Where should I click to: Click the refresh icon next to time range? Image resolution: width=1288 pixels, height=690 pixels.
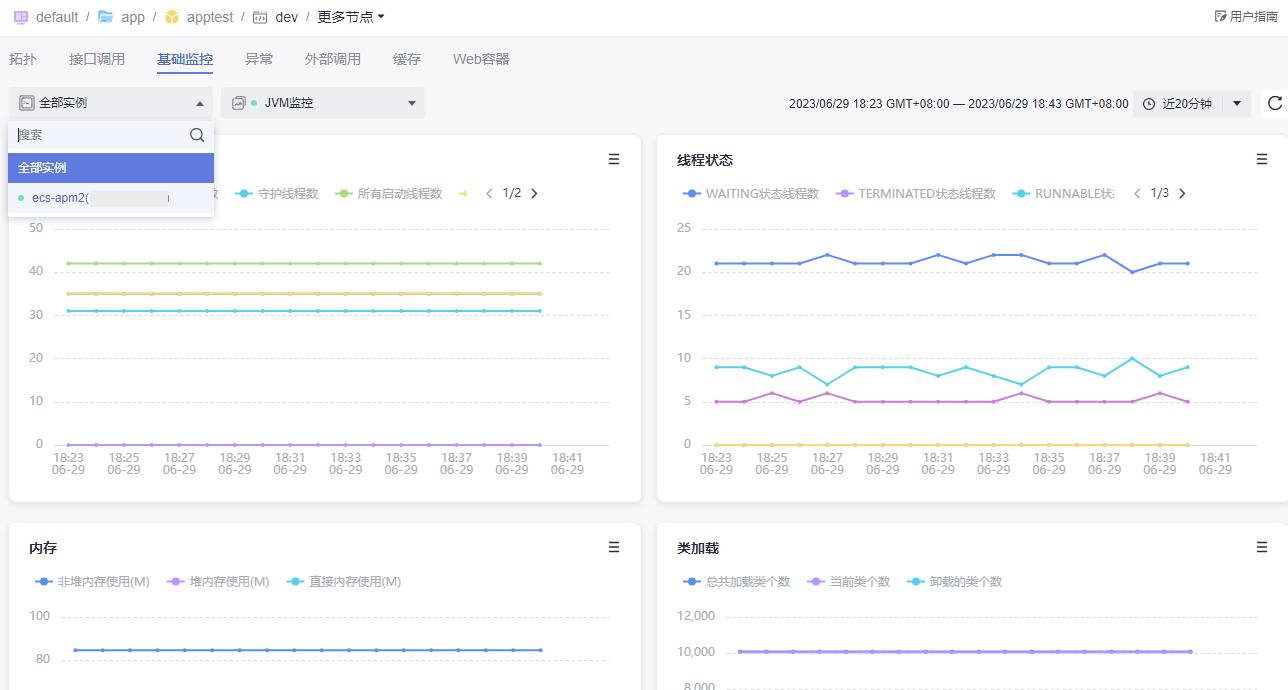click(x=1275, y=103)
